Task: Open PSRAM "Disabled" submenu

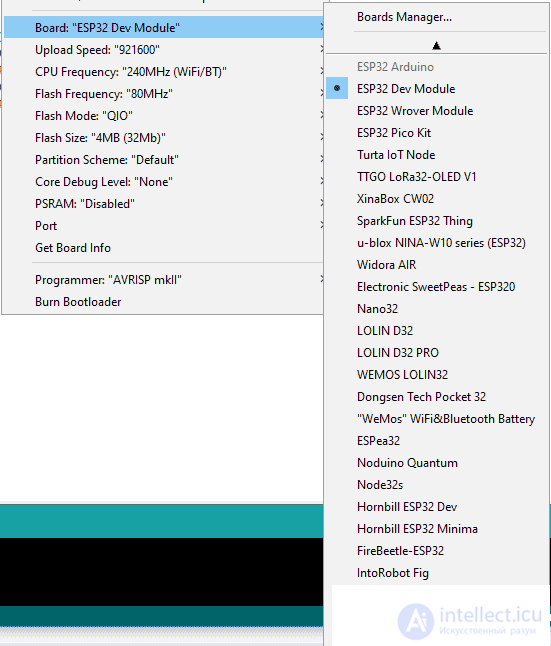Action: [164, 204]
